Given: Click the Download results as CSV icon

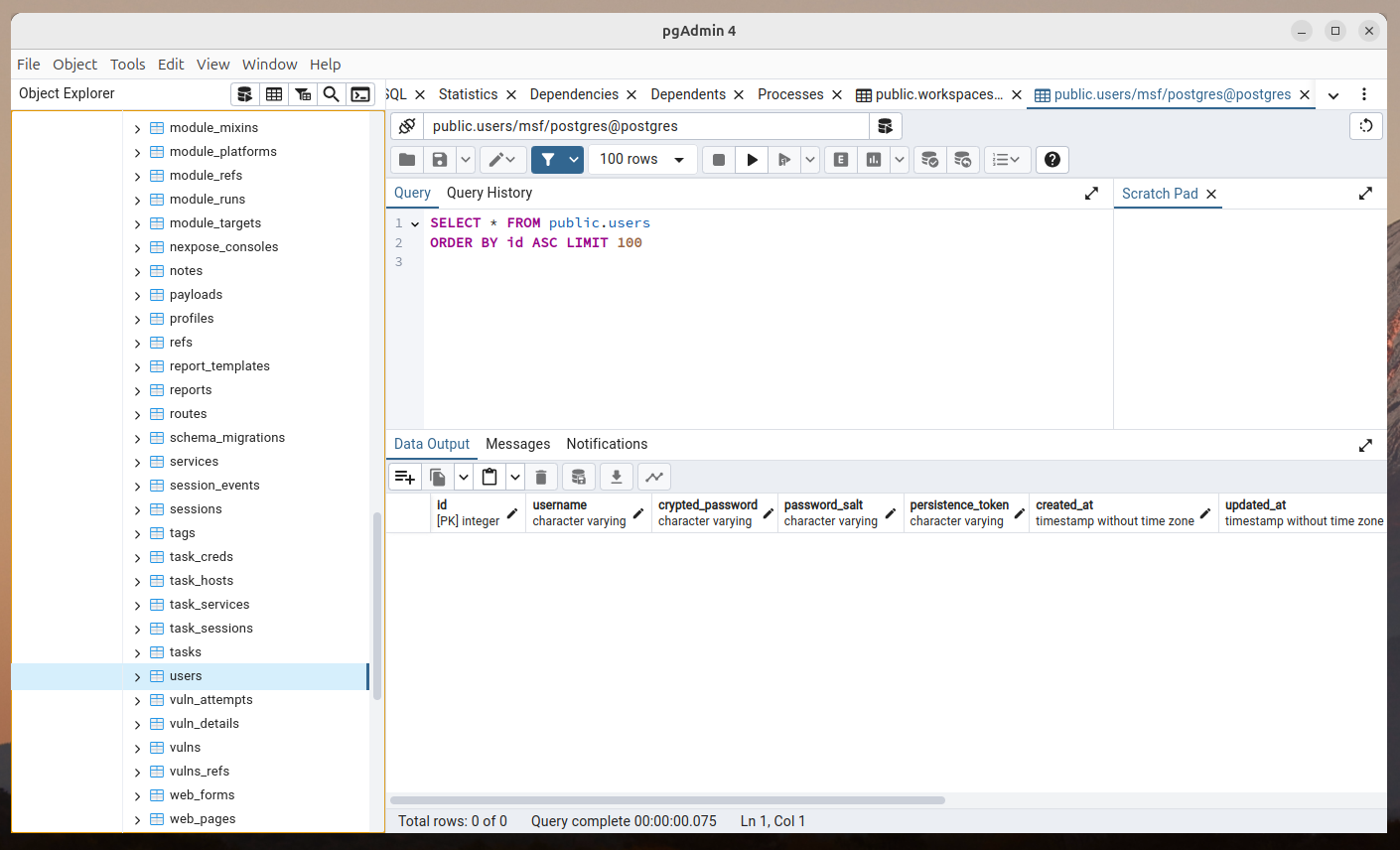Looking at the screenshot, I should tap(617, 478).
